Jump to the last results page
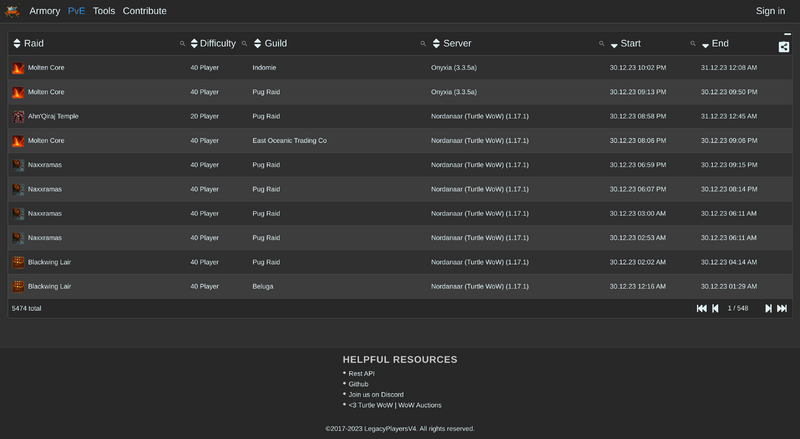The image size is (800, 439). pyautogui.click(x=782, y=308)
